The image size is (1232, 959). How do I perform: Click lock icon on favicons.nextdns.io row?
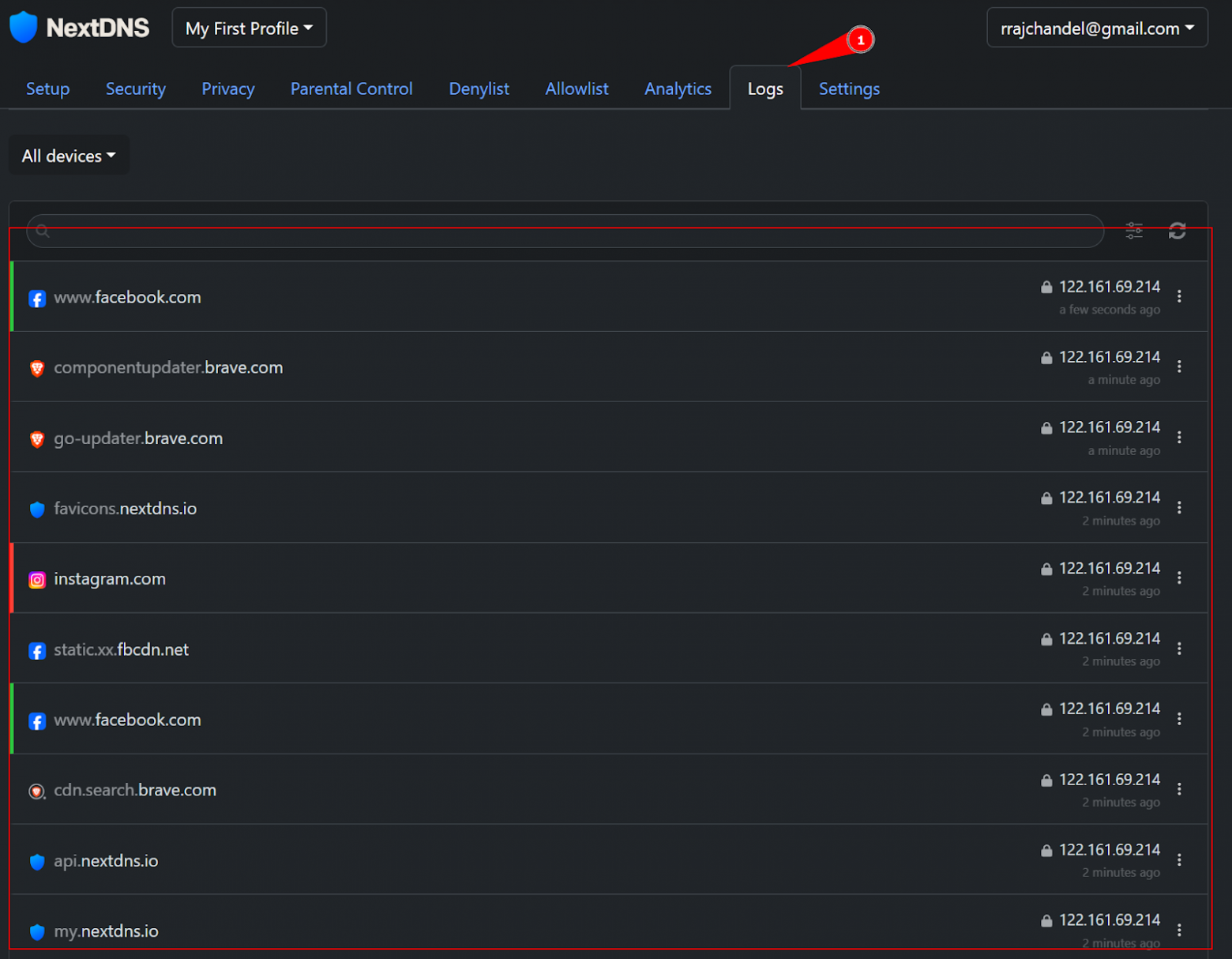(1046, 498)
